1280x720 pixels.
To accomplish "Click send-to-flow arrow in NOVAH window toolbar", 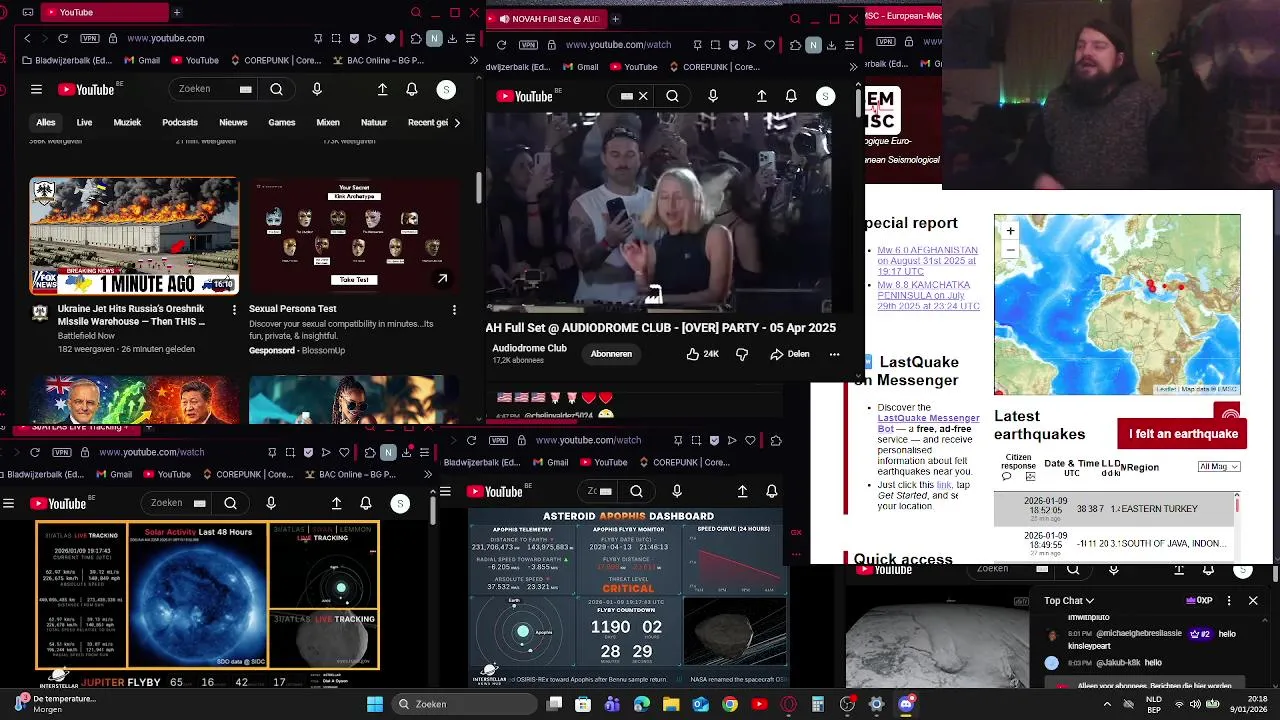I will tap(751, 45).
